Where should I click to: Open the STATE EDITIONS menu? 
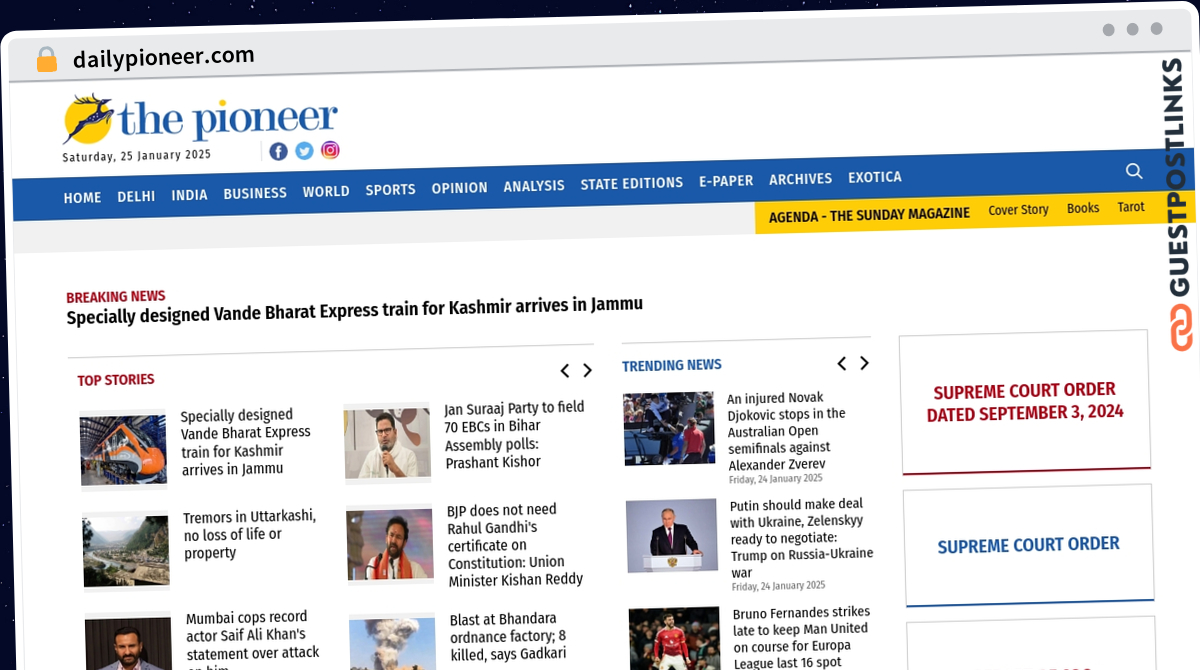pos(632,183)
